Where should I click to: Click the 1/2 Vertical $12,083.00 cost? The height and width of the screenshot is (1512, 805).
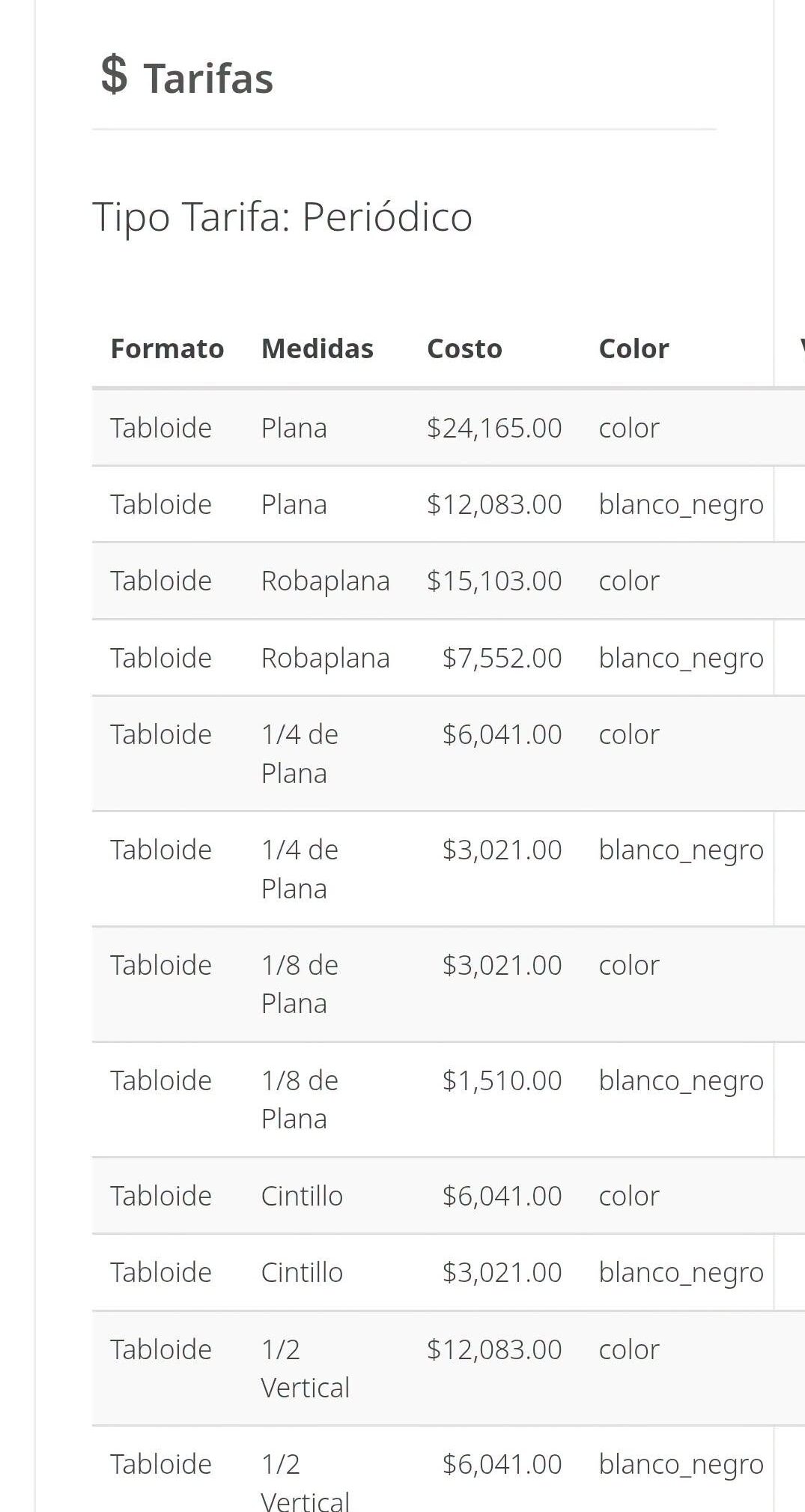tap(494, 1349)
